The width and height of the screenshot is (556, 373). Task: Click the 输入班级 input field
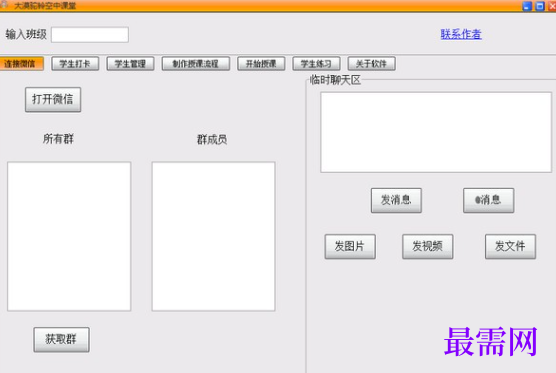(90, 35)
